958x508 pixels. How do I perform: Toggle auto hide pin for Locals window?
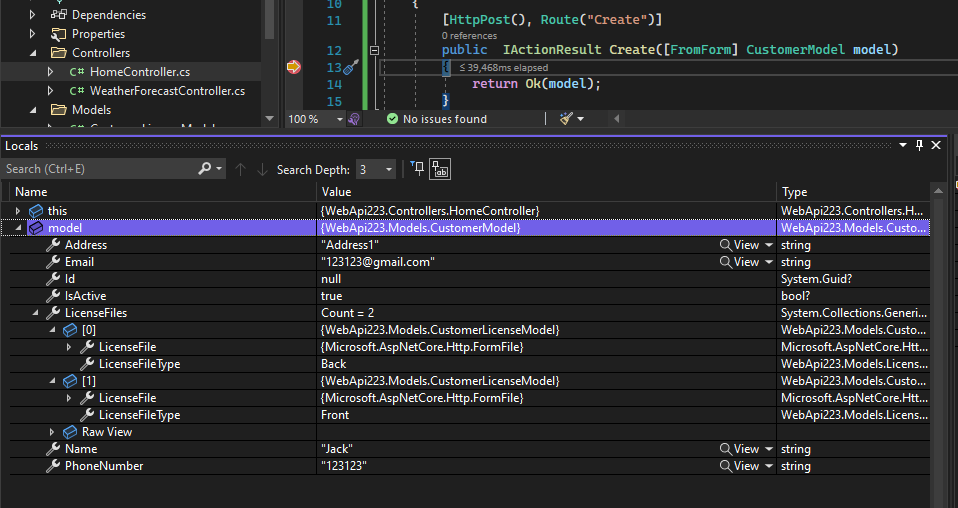click(x=919, y=145)
